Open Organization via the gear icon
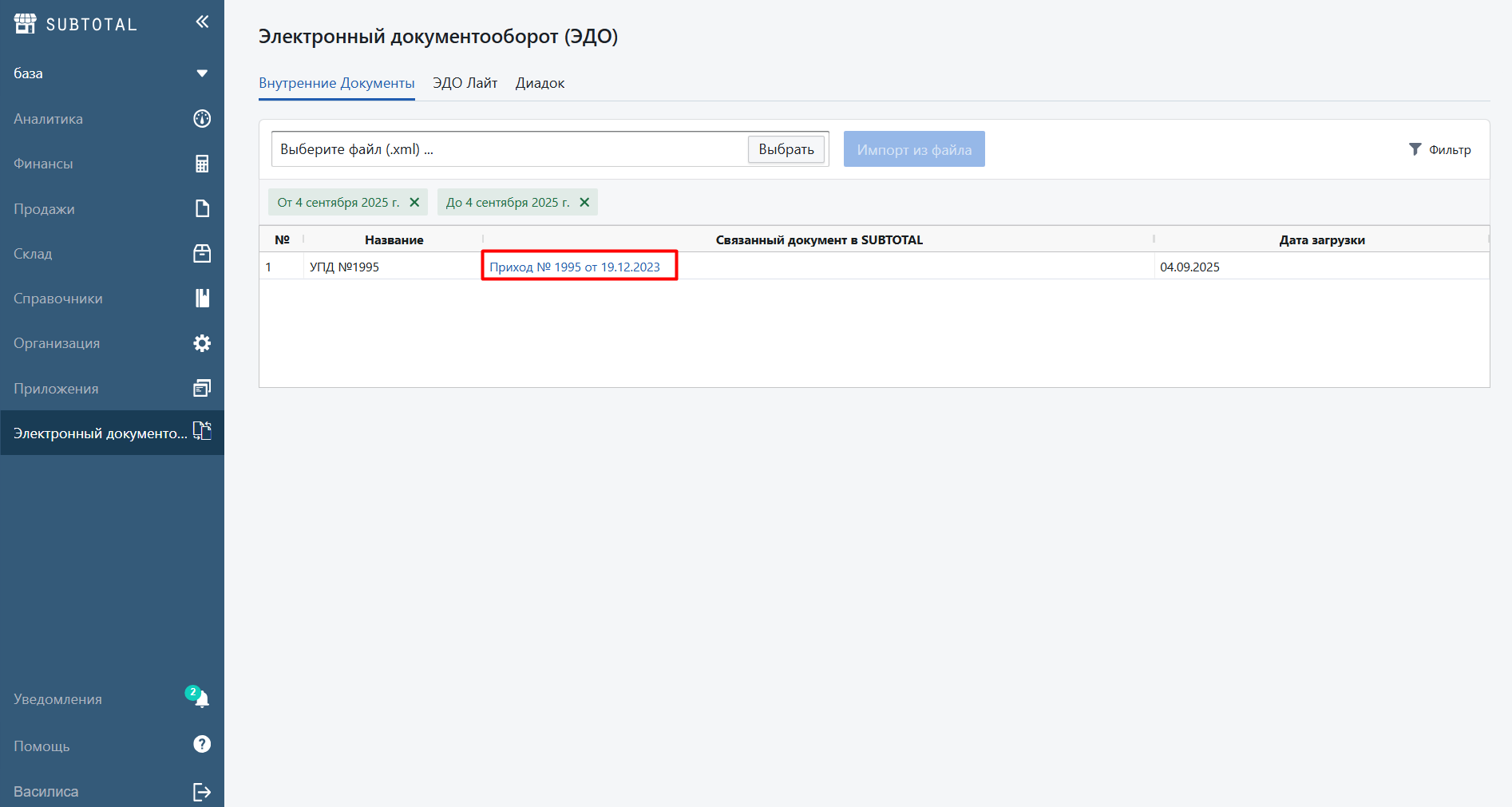Screen dimensions: 1512x807 (202, 343)
